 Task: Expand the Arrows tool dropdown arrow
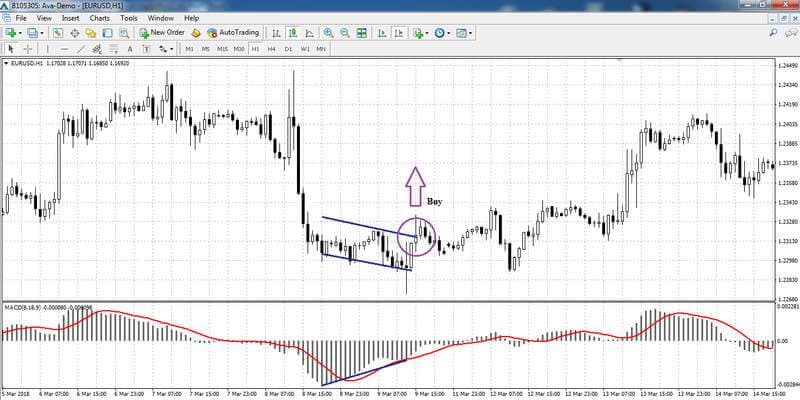[171, 49]
